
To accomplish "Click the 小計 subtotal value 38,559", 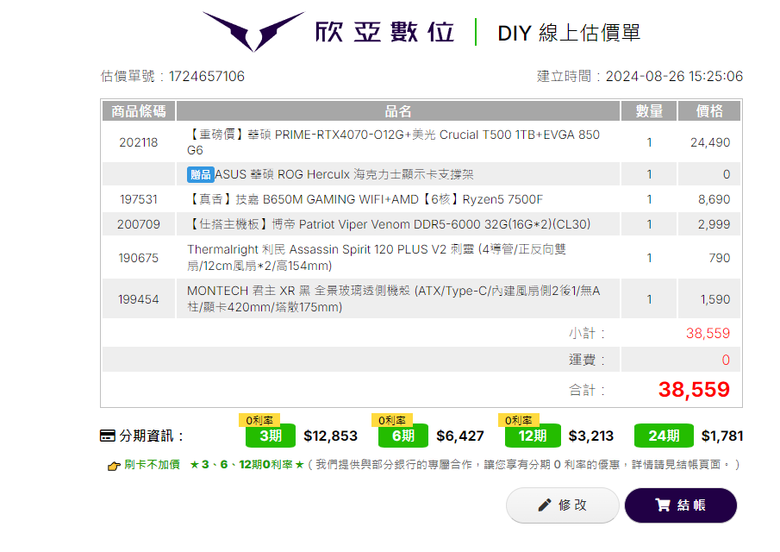I will 708,333.
